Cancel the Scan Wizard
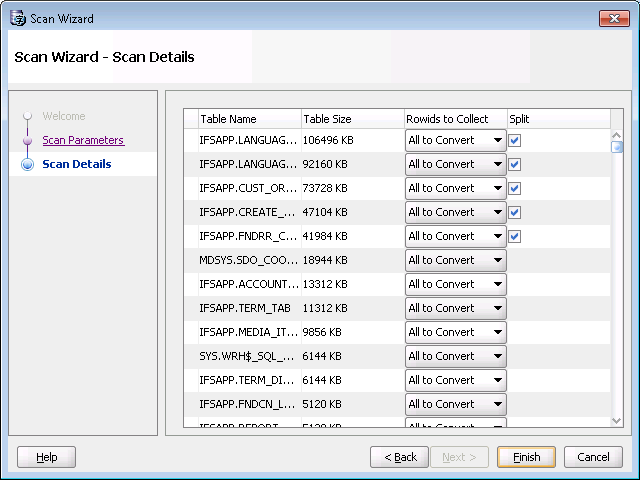 click(593, 457)
